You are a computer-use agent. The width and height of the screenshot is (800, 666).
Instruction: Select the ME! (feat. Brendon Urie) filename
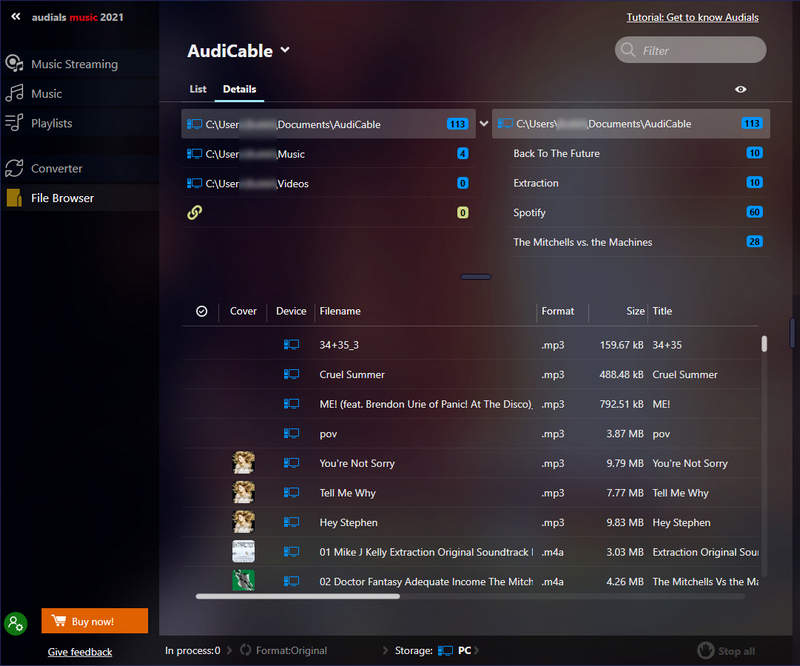click(x=426, y=404)
